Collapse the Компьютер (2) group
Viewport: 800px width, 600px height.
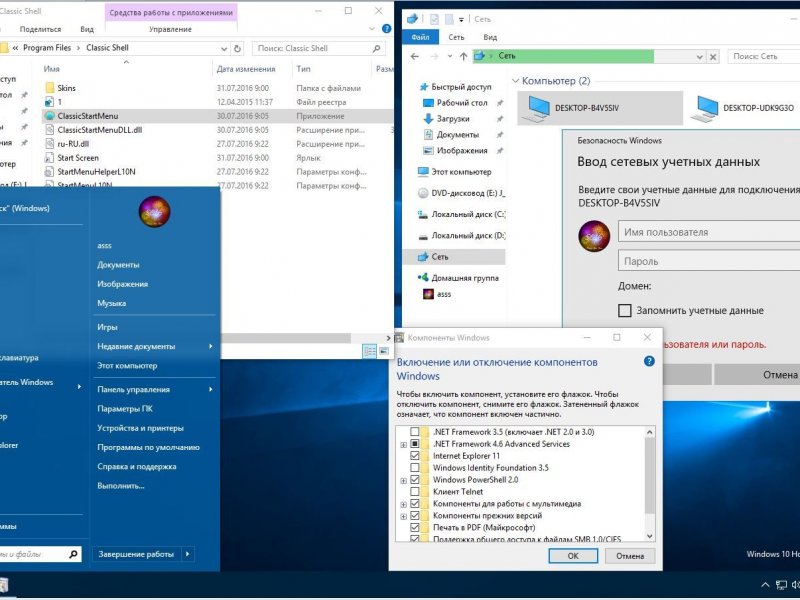click(515, 81)
